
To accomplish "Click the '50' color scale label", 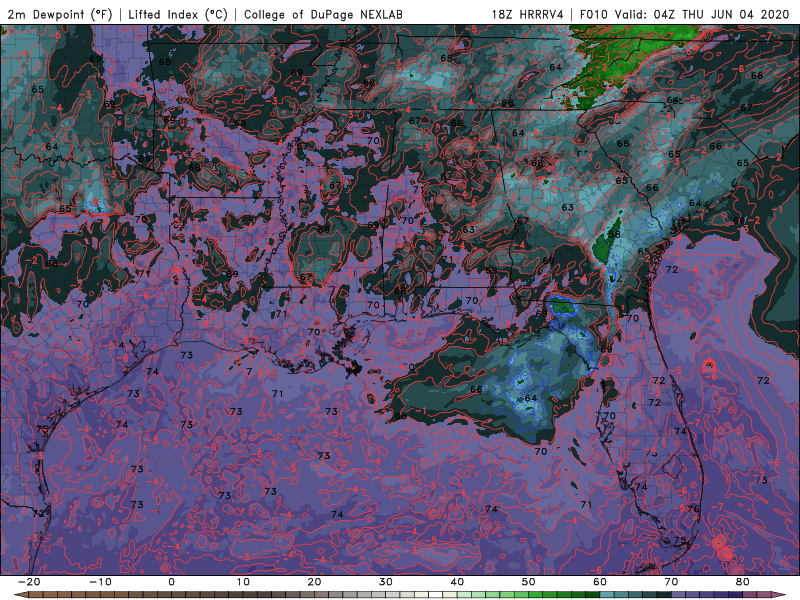I will (x=529, y=582).
